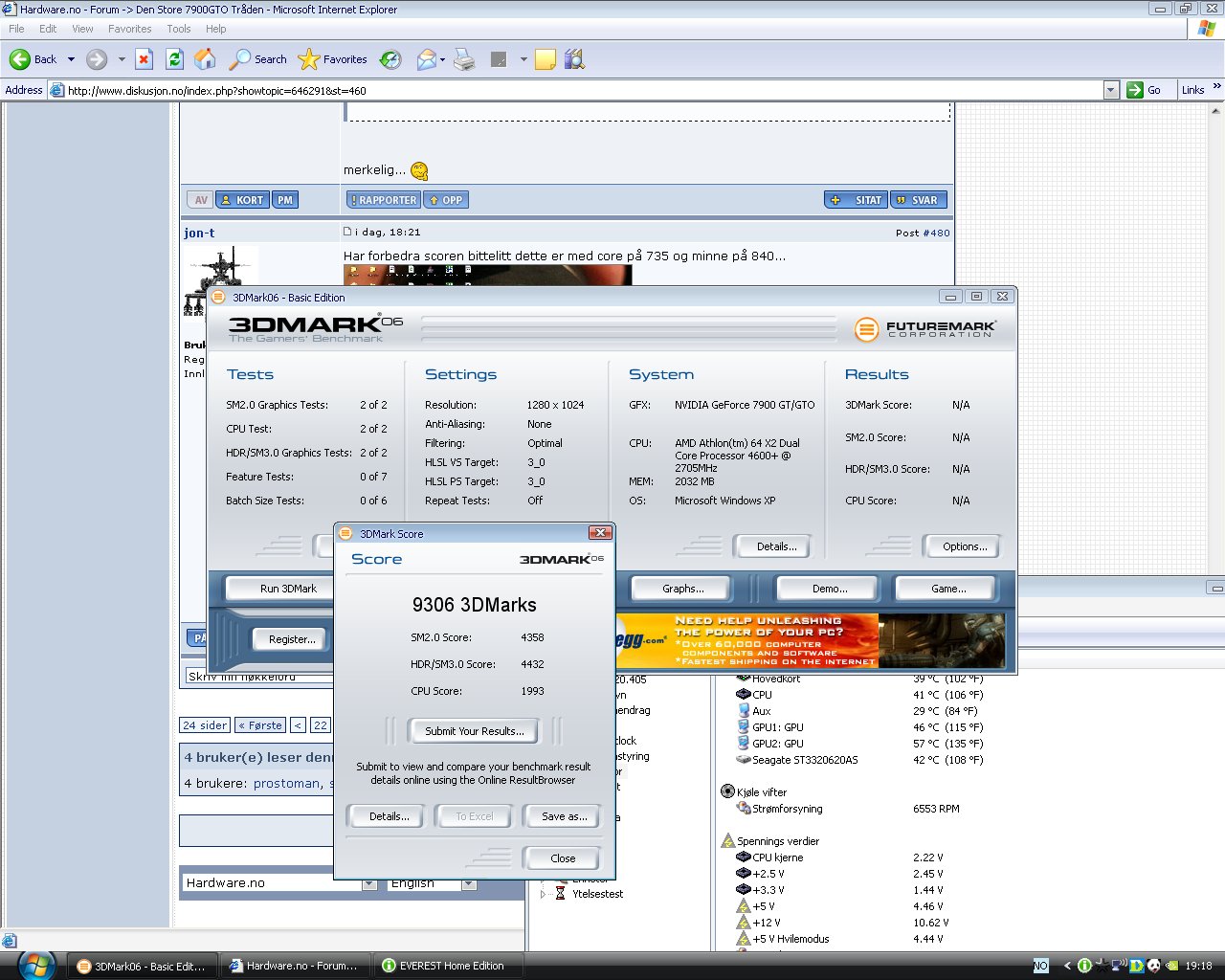Expand the Hardware.no selection dropdown

pyautogui.click(x=369, y=883)
